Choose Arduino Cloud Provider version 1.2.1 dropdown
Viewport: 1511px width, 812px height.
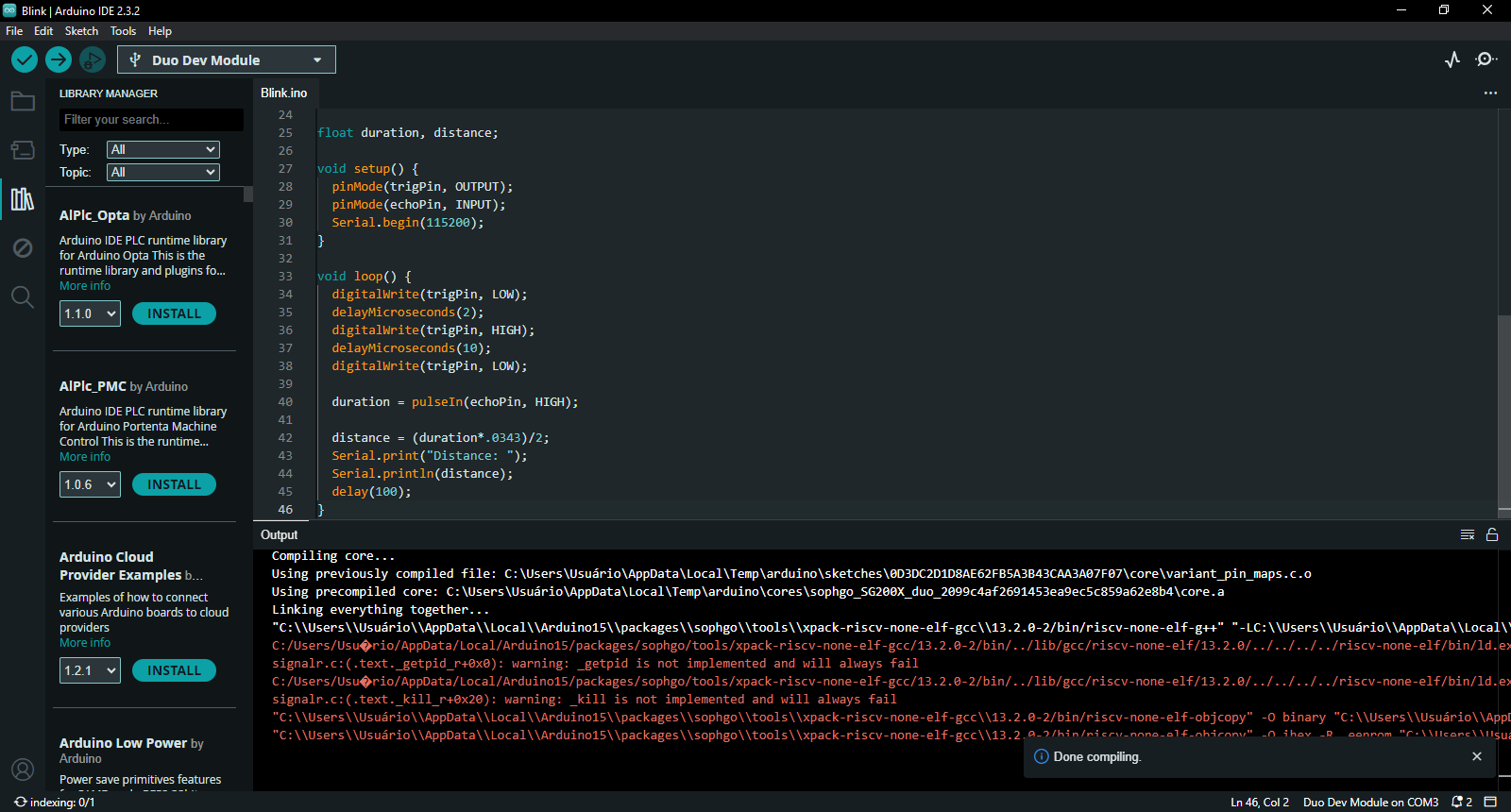click(x=91, y=670)
